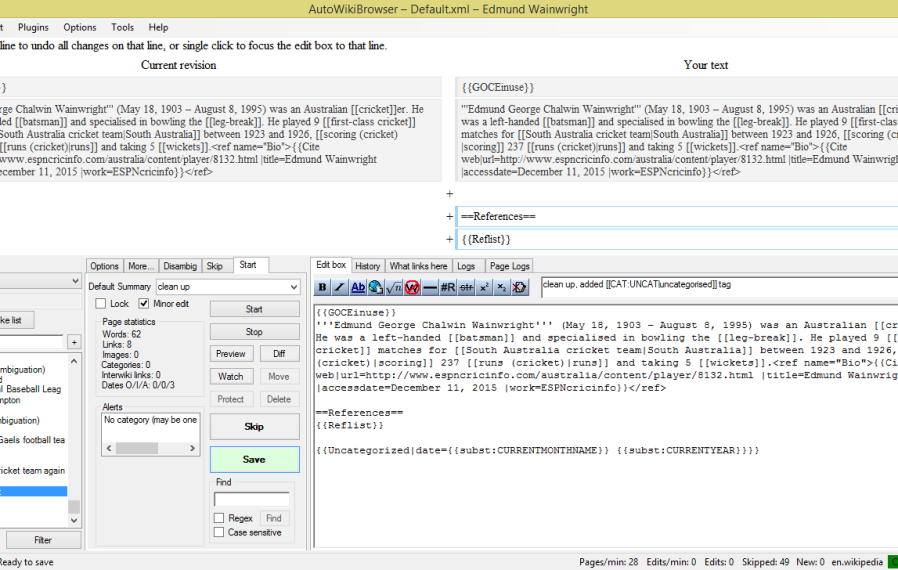Open the Plugins menu
This screenshot has width=898, height=570.
pos(33,27)
